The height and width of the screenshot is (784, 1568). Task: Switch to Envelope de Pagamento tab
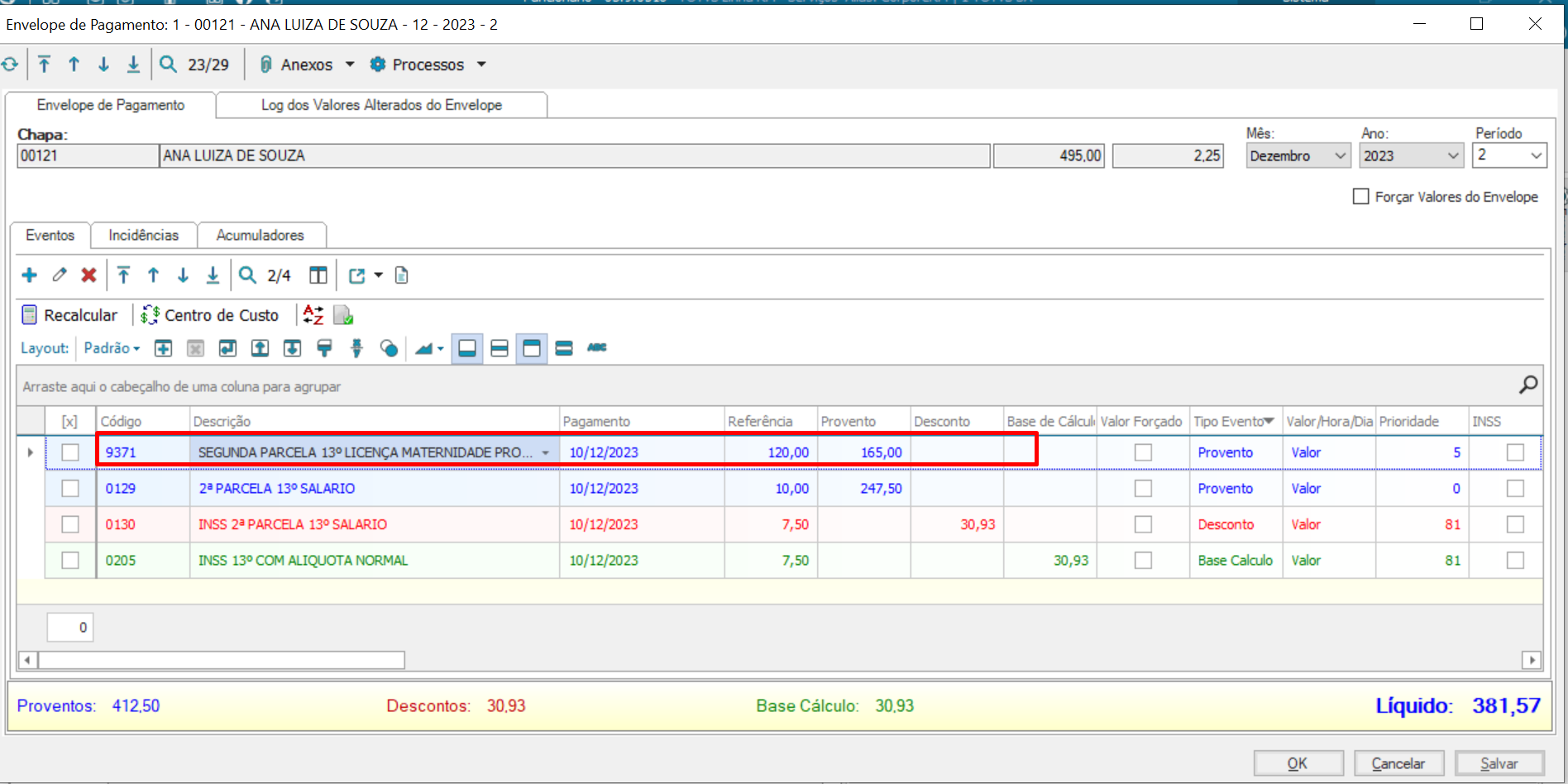point(111,105)
